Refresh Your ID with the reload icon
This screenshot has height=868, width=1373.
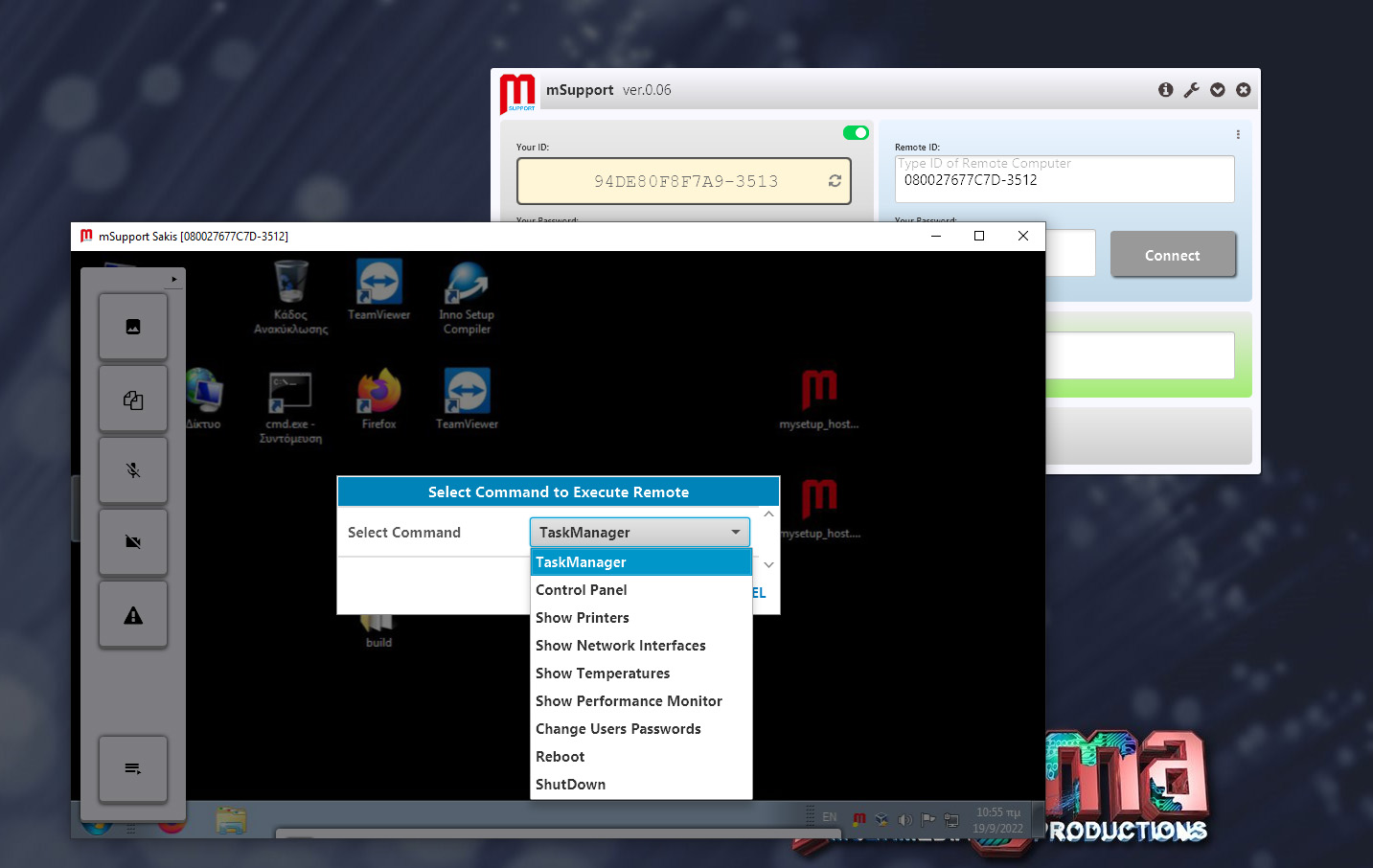[x=835, y=181]
